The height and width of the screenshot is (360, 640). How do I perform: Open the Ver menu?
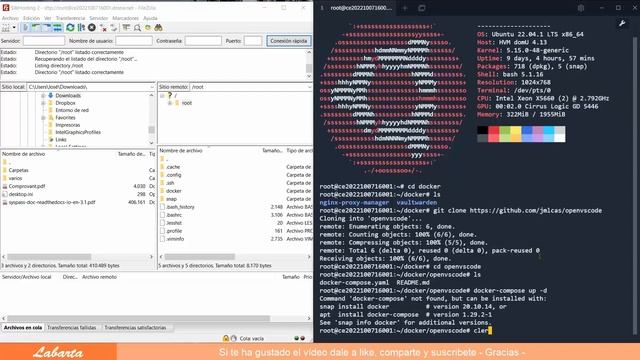click(x=48, y=18)
